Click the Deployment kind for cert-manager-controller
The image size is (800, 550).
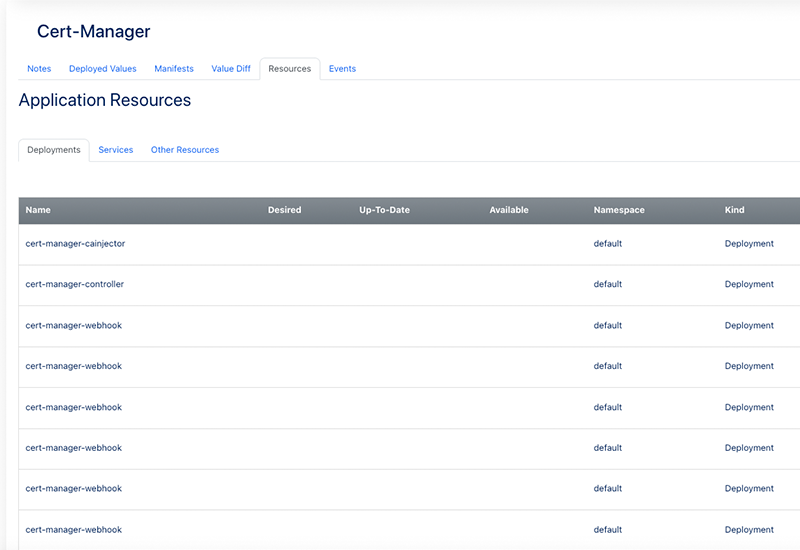click(x=749, y=285)
